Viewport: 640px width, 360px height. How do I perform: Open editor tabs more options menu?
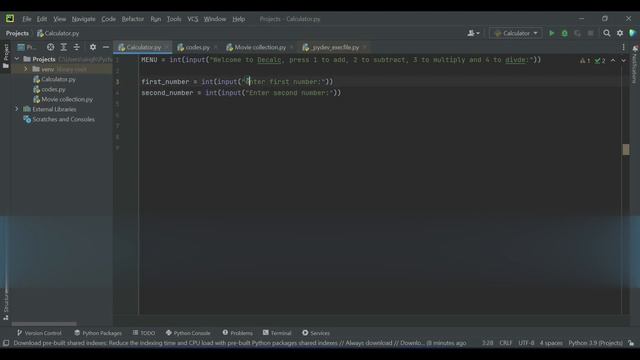[623, 47]
